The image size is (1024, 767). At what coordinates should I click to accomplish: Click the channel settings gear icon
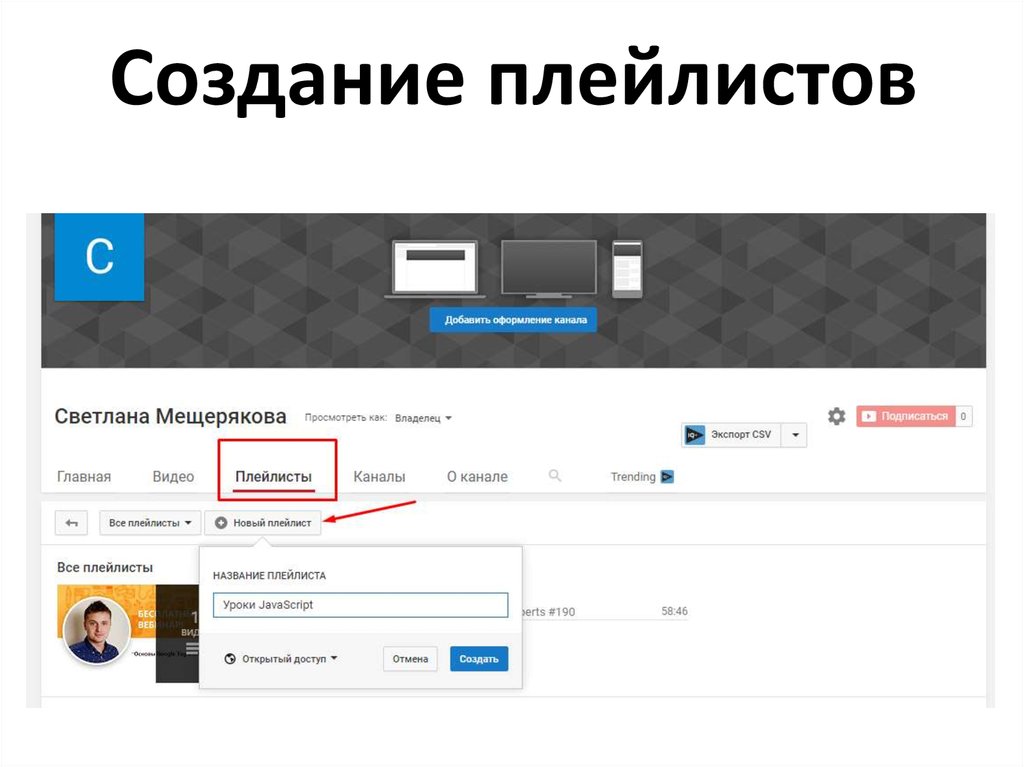click(836, 416)
